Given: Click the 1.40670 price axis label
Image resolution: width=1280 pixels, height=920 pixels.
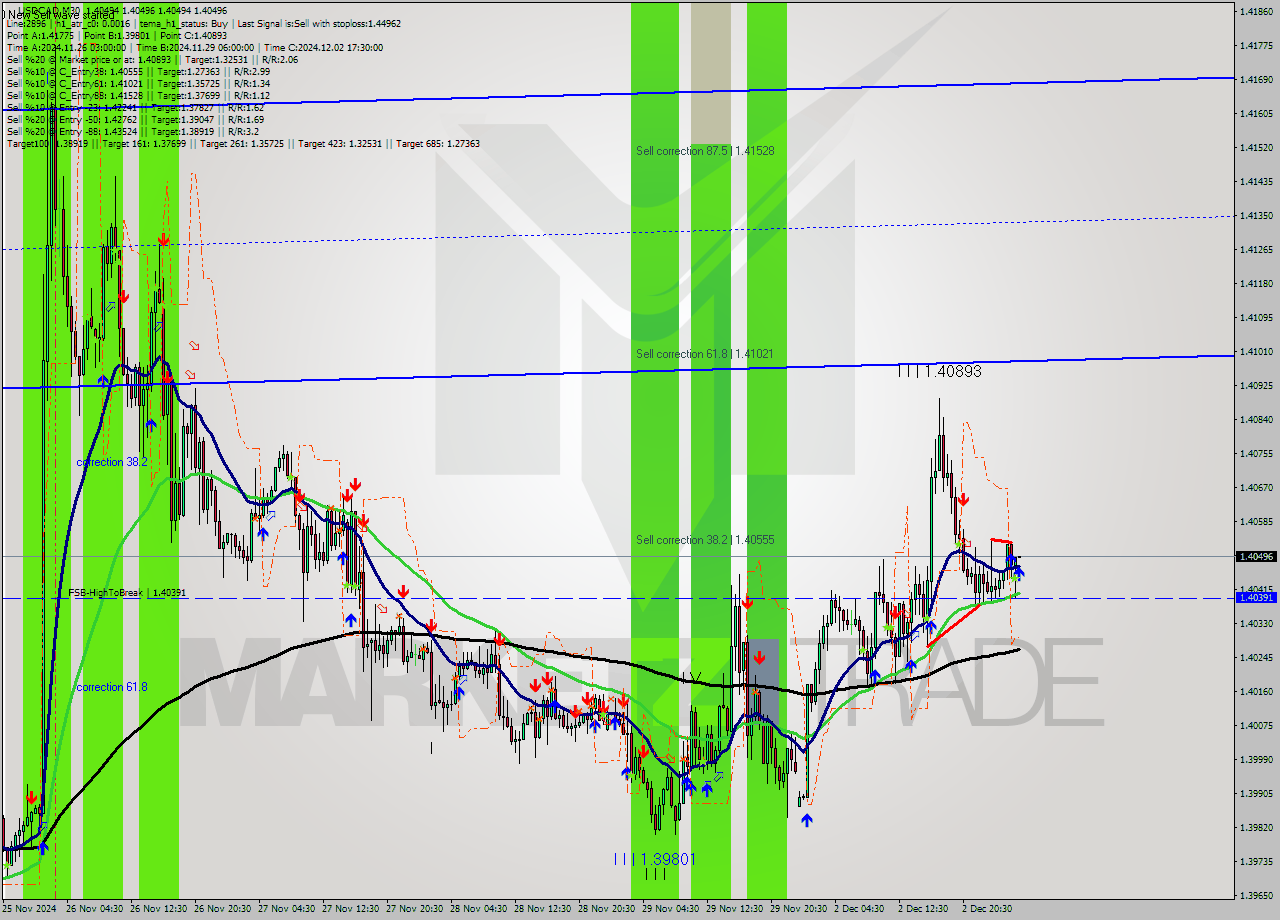Looking at the screenshot, I should point(1256,487).
